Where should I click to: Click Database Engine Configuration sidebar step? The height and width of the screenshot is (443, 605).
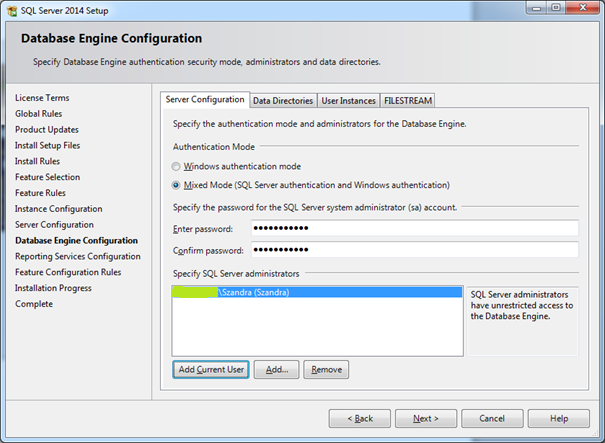point(76,240)
